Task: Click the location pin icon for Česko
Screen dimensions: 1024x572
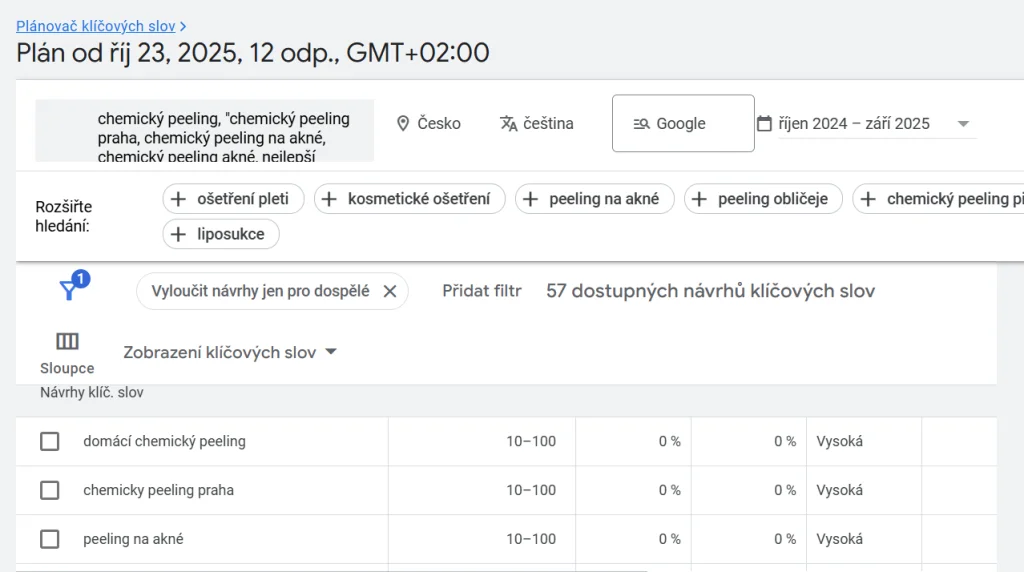Action: tap(403, 123)
